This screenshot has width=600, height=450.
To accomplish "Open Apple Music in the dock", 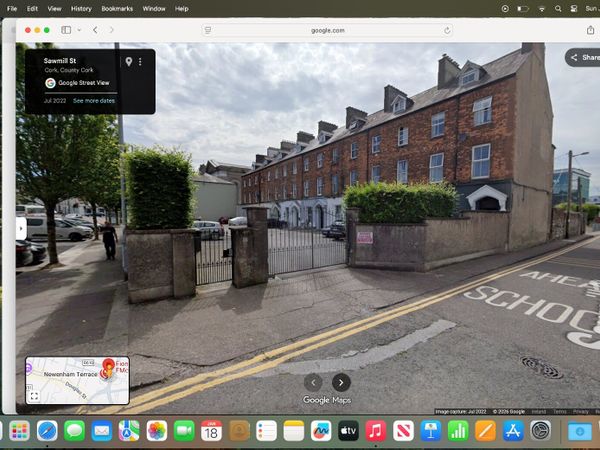I will 376,431.
